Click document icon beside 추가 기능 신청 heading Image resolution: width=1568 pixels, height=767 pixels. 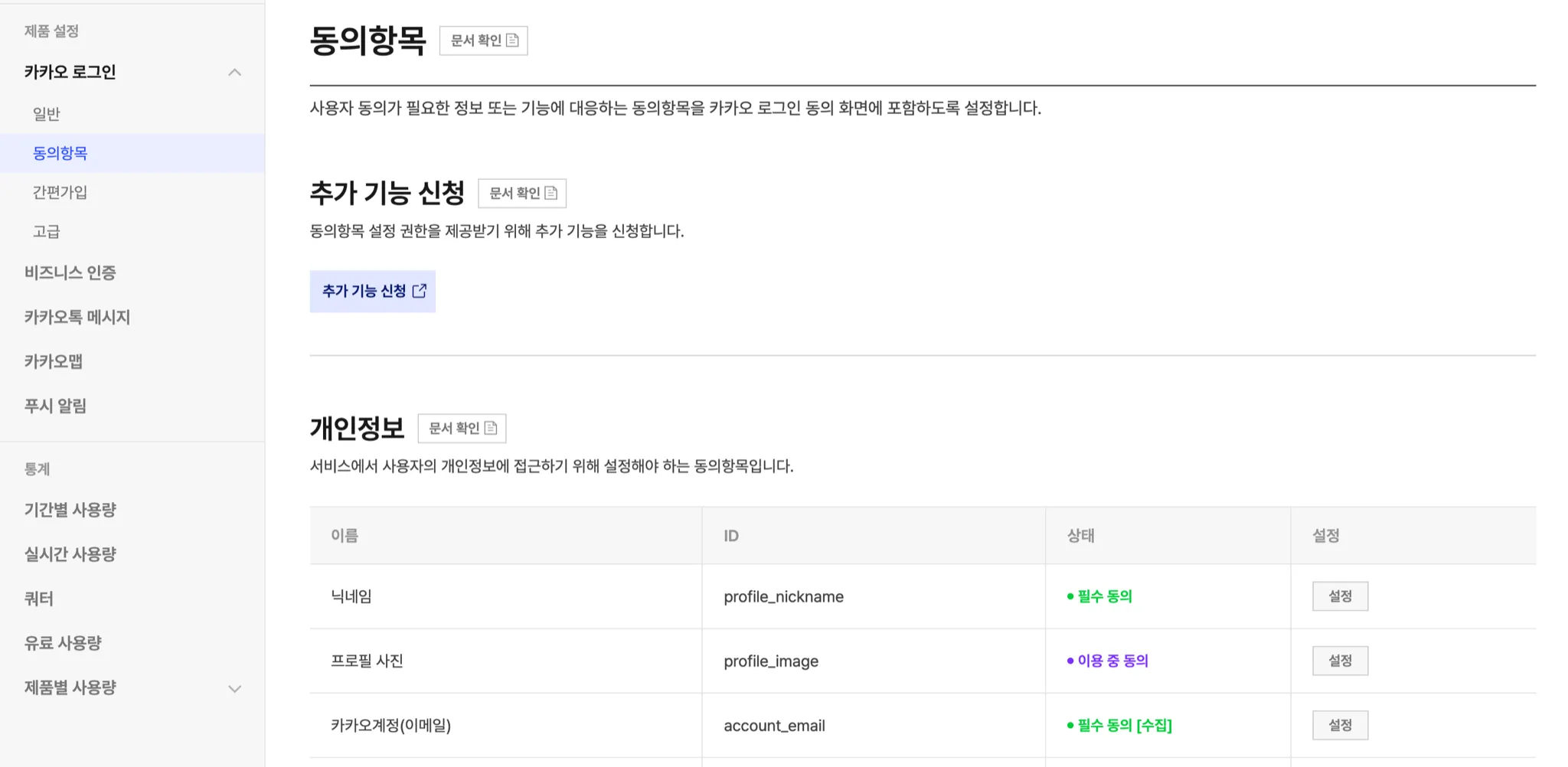point(551,193)
